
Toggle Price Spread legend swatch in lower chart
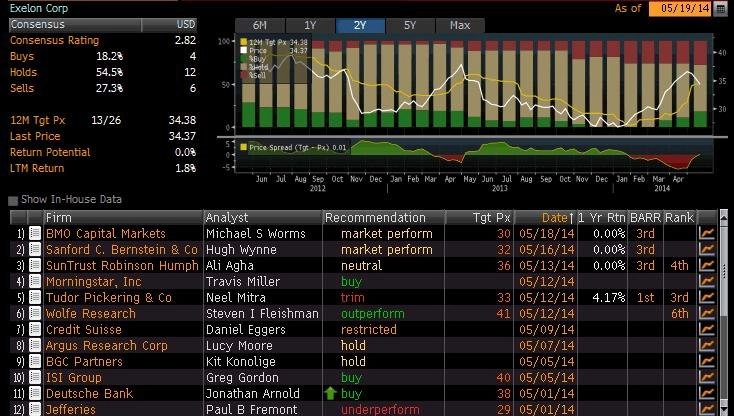tap(243, 147)
